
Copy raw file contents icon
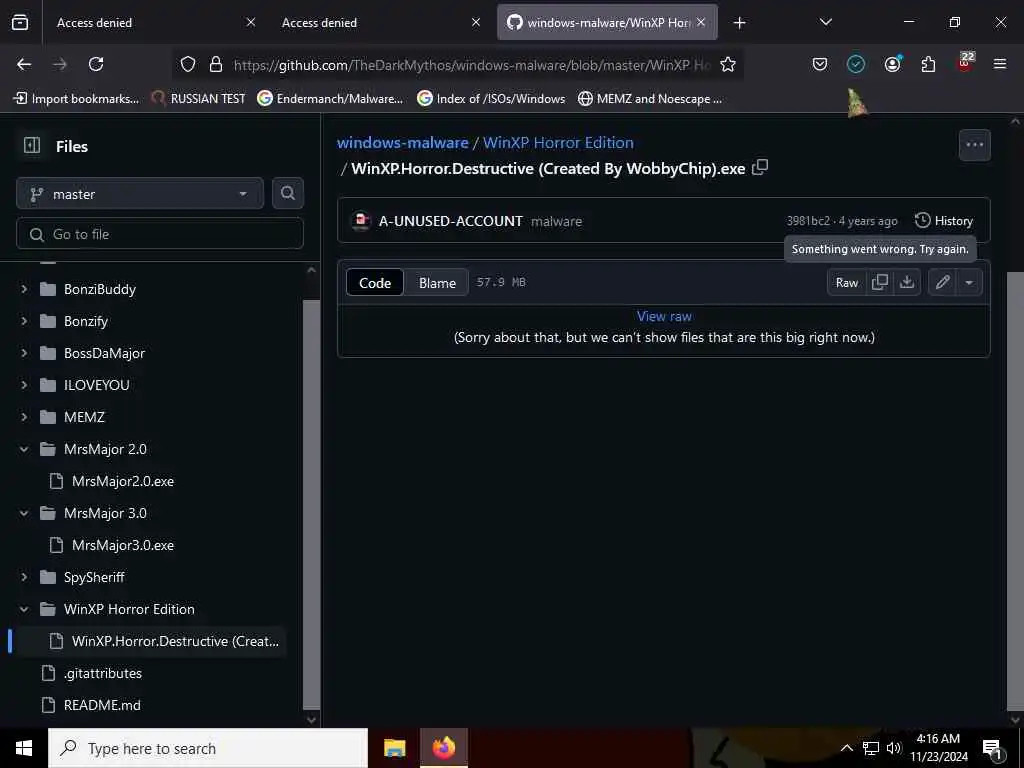(879, 282)
